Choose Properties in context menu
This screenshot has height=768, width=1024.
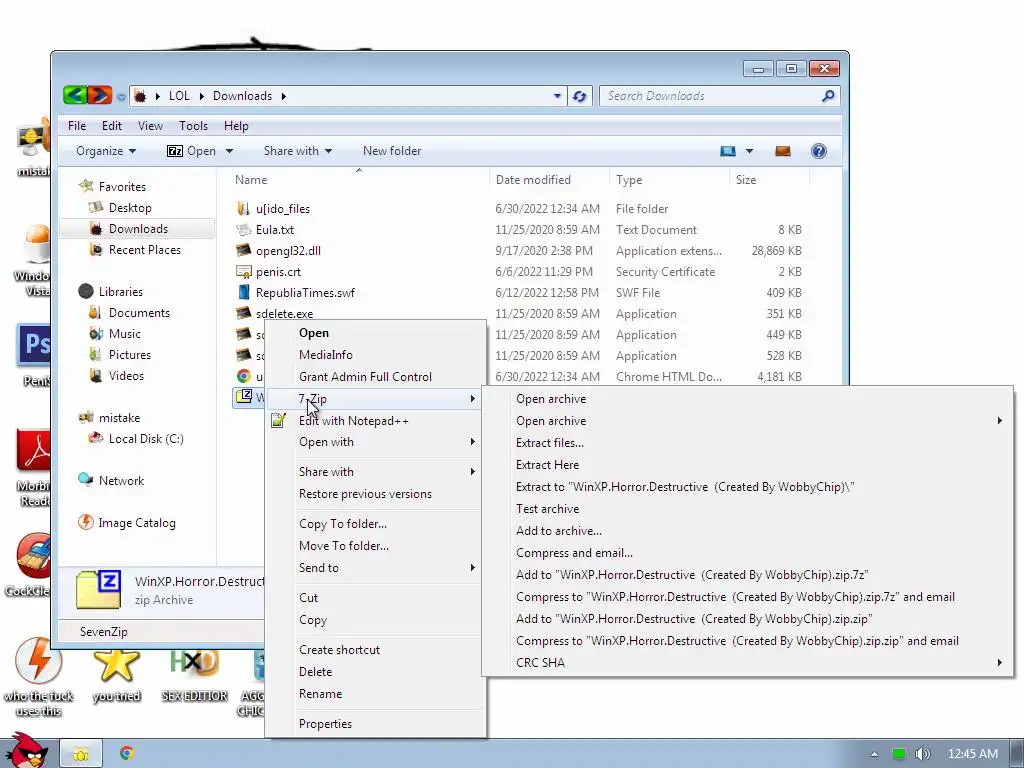coord(325,724)
